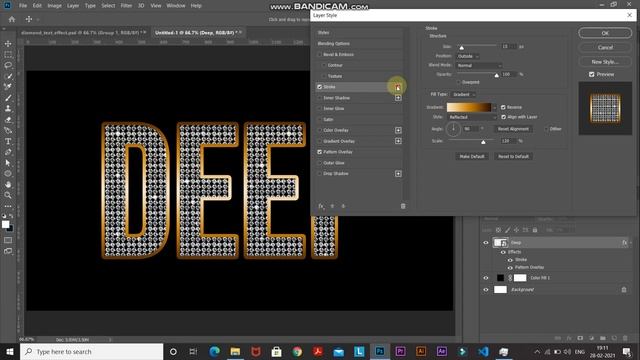This screenshot has width=640, height=360.
Task: Select the Eraser tool
Action: click(8, 120)
